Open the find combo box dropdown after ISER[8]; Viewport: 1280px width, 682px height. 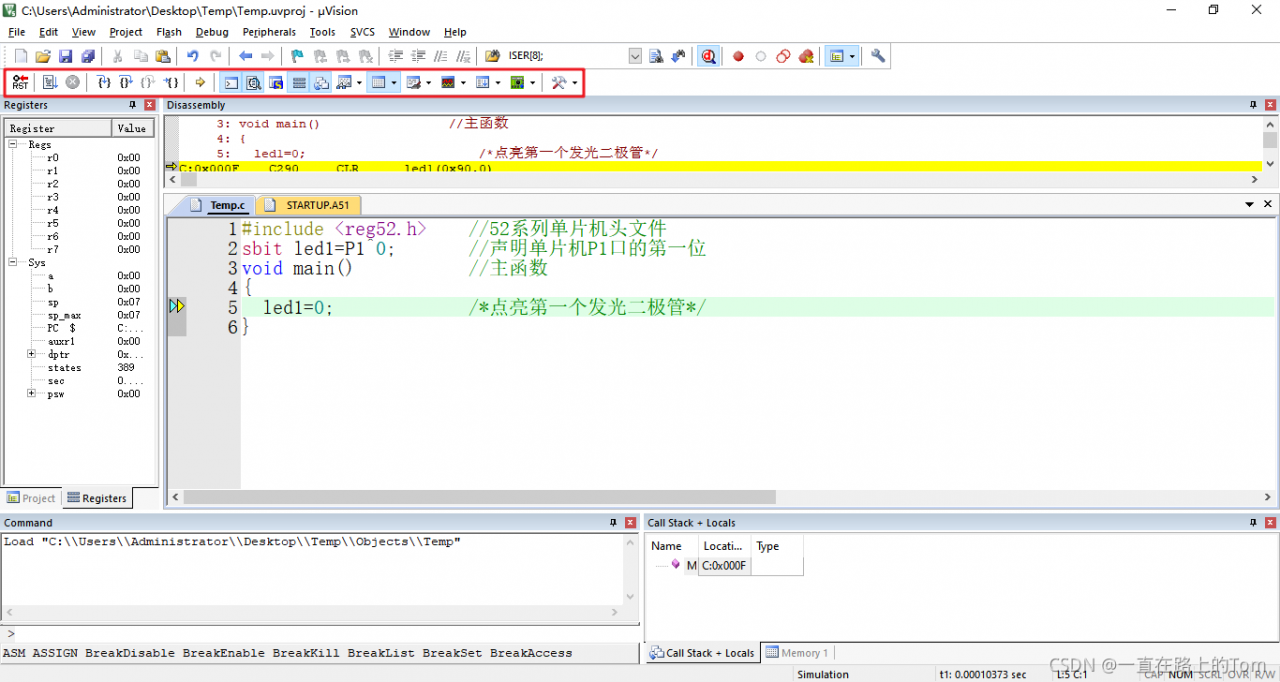635,56
